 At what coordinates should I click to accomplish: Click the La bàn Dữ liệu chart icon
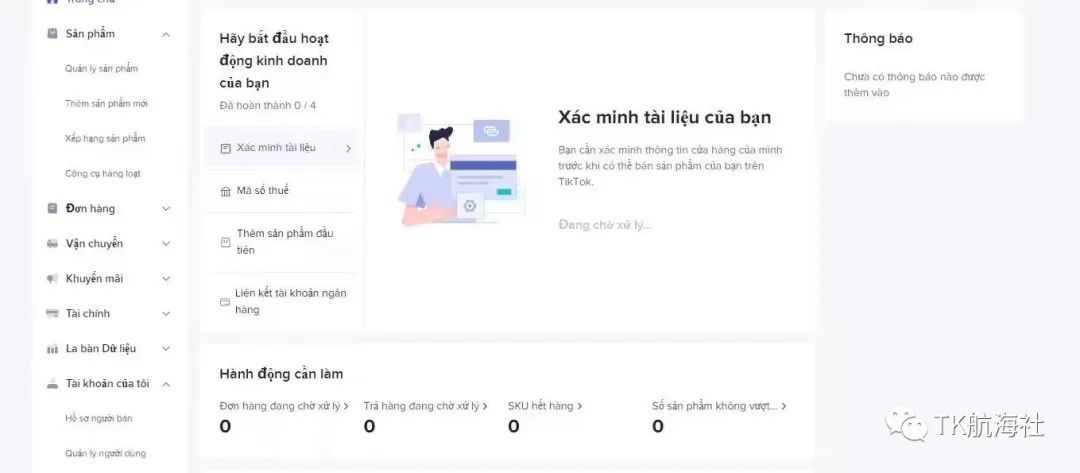point(52,349)
